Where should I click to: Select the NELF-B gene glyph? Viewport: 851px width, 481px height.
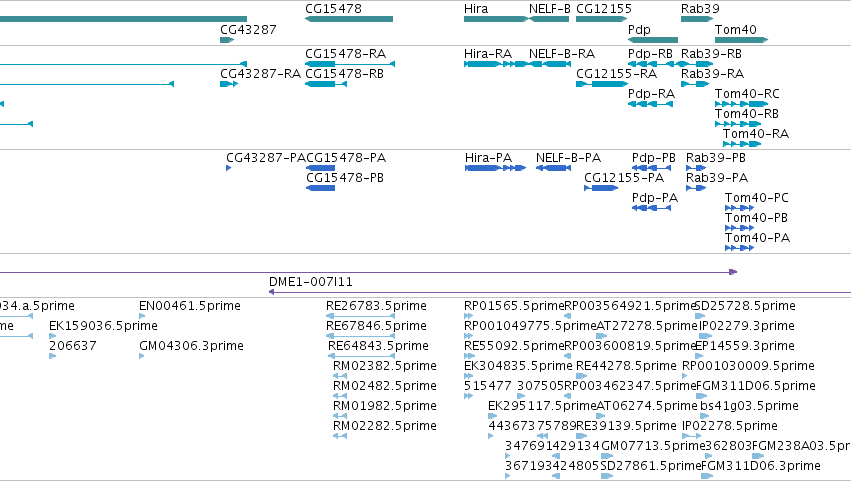tap(549, 19)
